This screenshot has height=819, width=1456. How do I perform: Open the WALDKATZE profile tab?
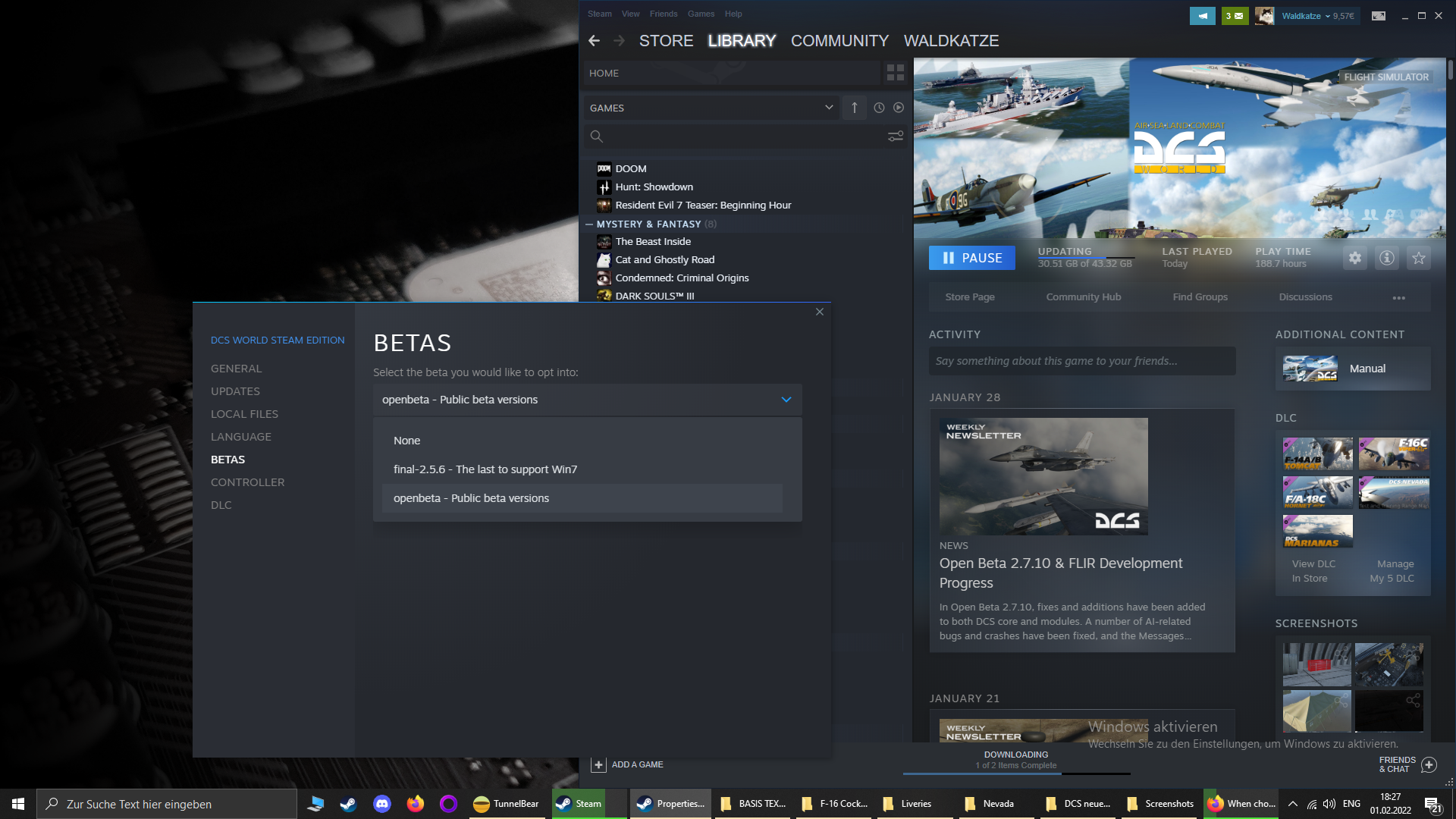952,41
